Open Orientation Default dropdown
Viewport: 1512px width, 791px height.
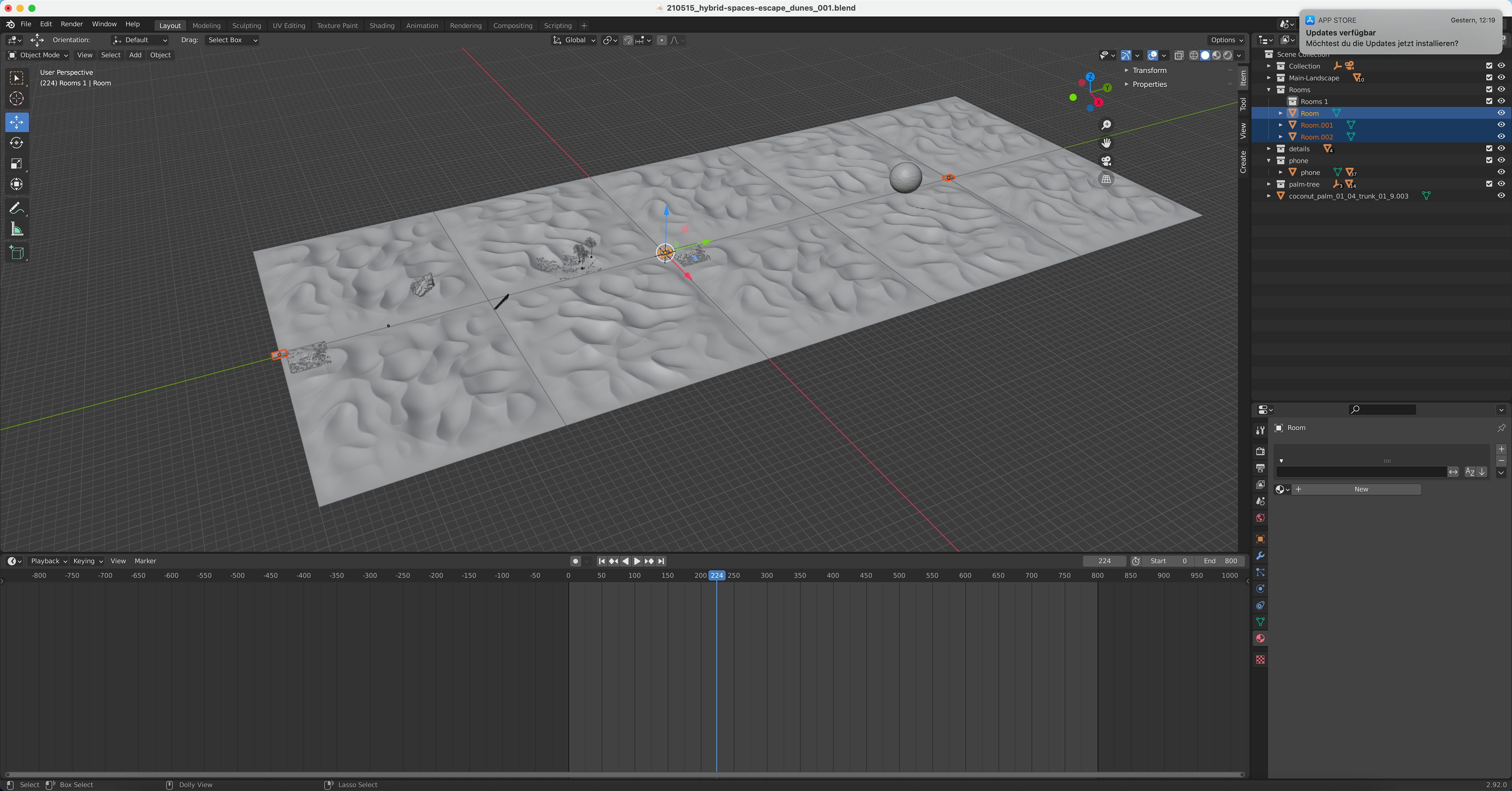(140, 40)
